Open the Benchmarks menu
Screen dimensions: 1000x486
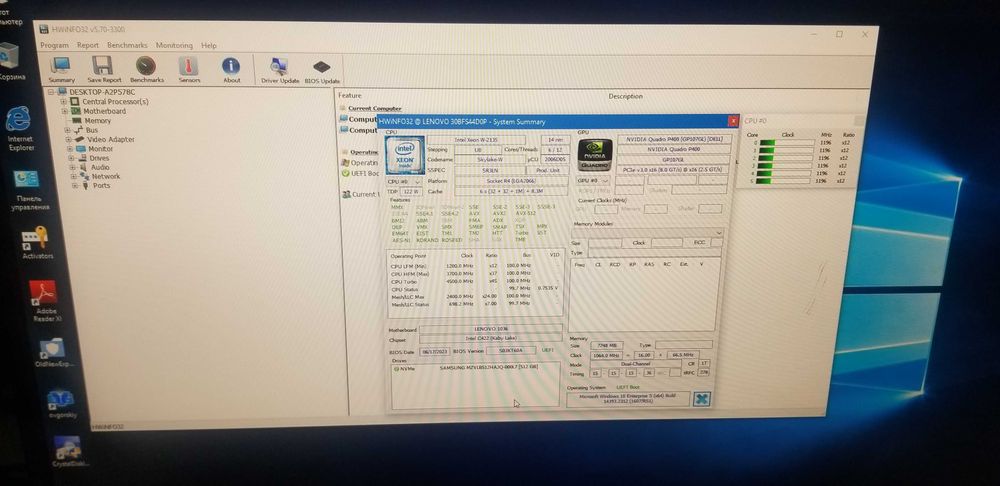coord(127,45)
